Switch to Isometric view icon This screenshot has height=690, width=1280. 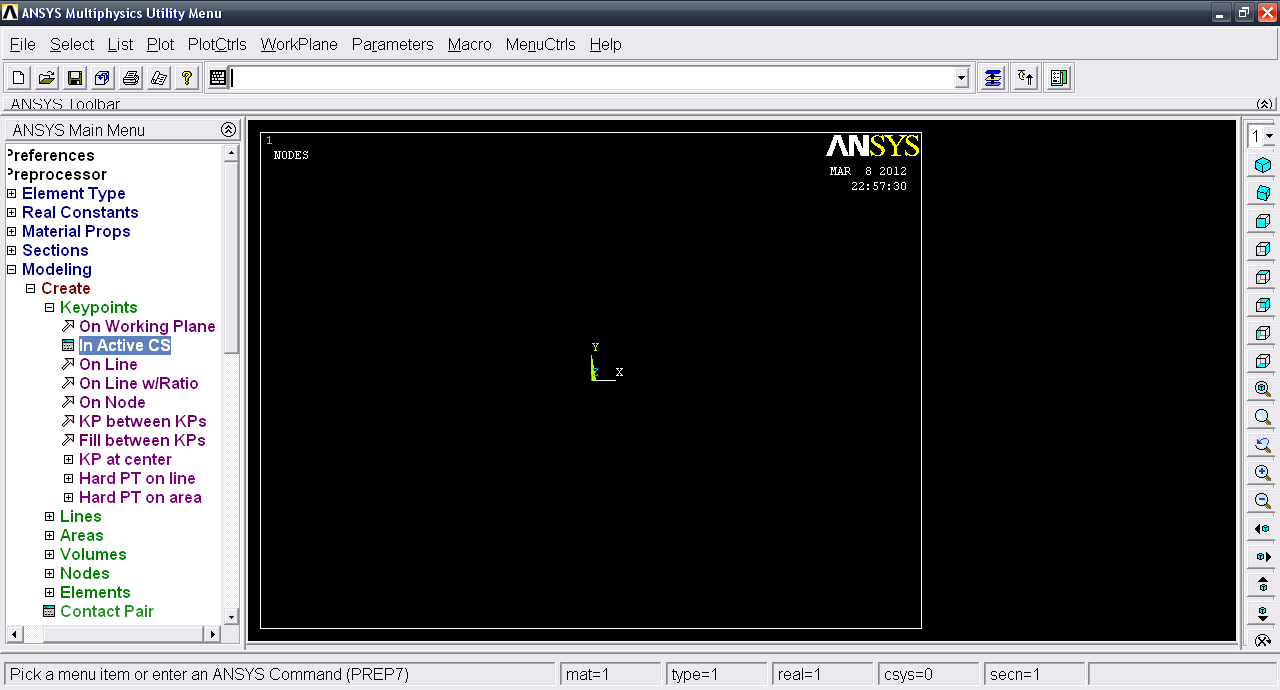pos(1263,165)
